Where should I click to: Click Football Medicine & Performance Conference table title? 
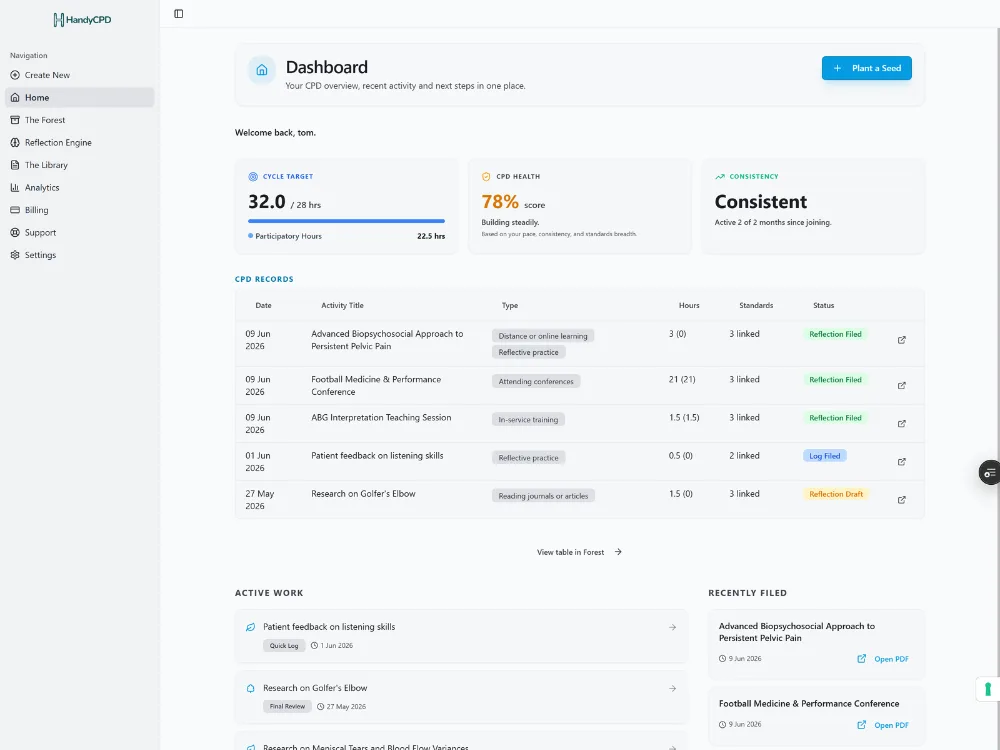coord(376,386)
